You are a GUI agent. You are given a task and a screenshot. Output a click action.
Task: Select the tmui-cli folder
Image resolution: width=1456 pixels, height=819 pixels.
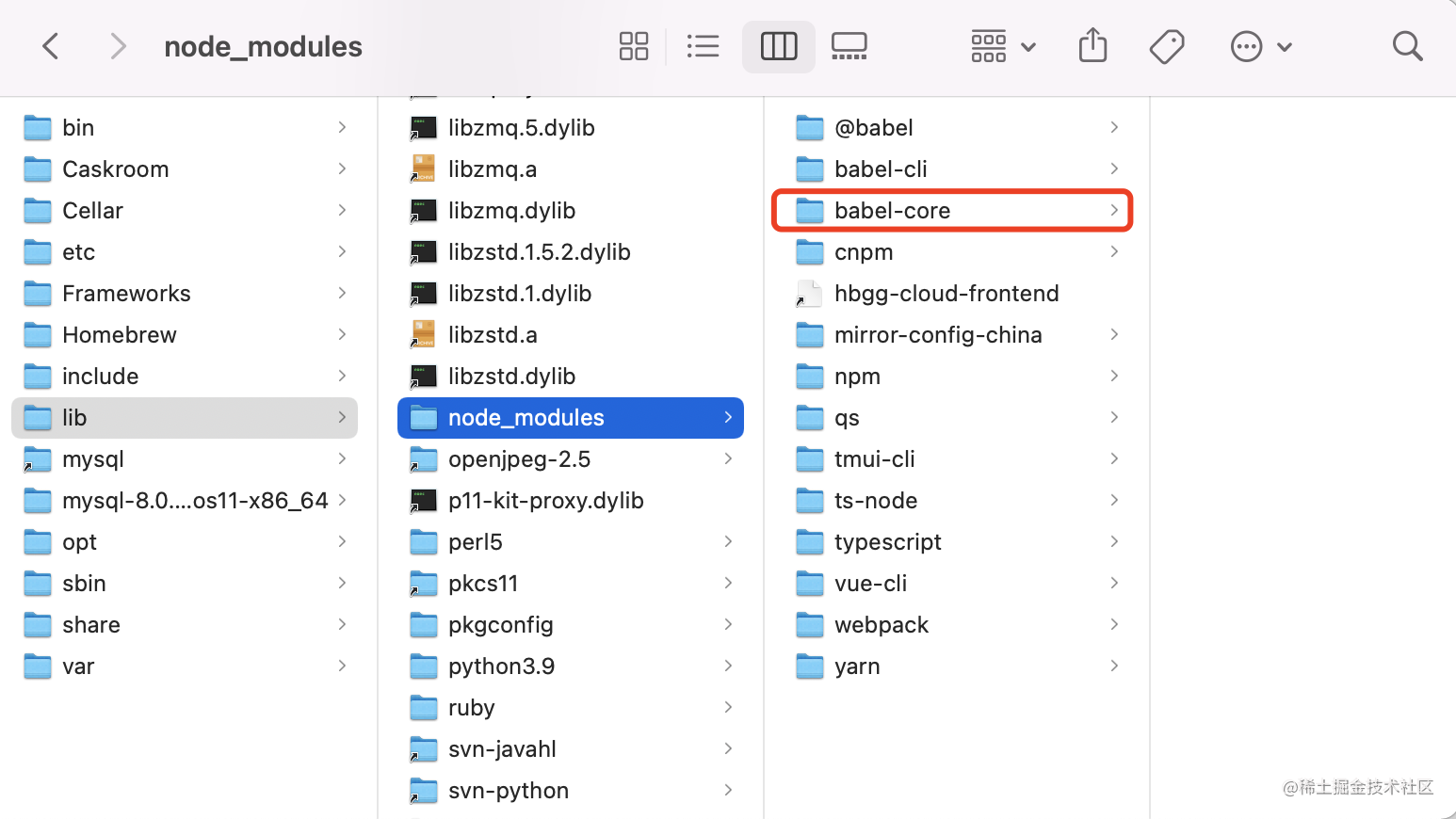[x=957, y=458]
